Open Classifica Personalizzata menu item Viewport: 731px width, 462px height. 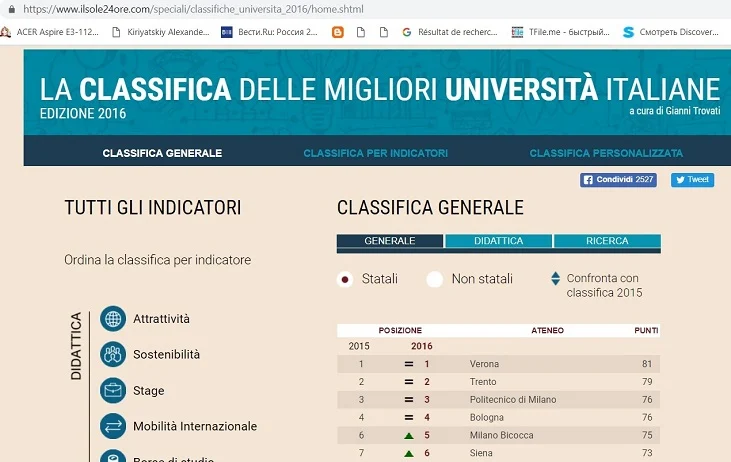point(606,153)
